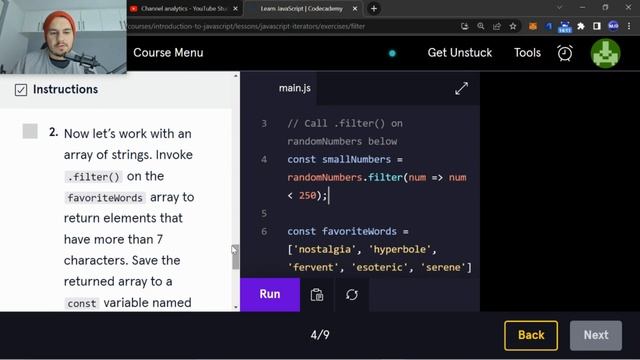Click the light blue badge extension icon

pos(565,27)
